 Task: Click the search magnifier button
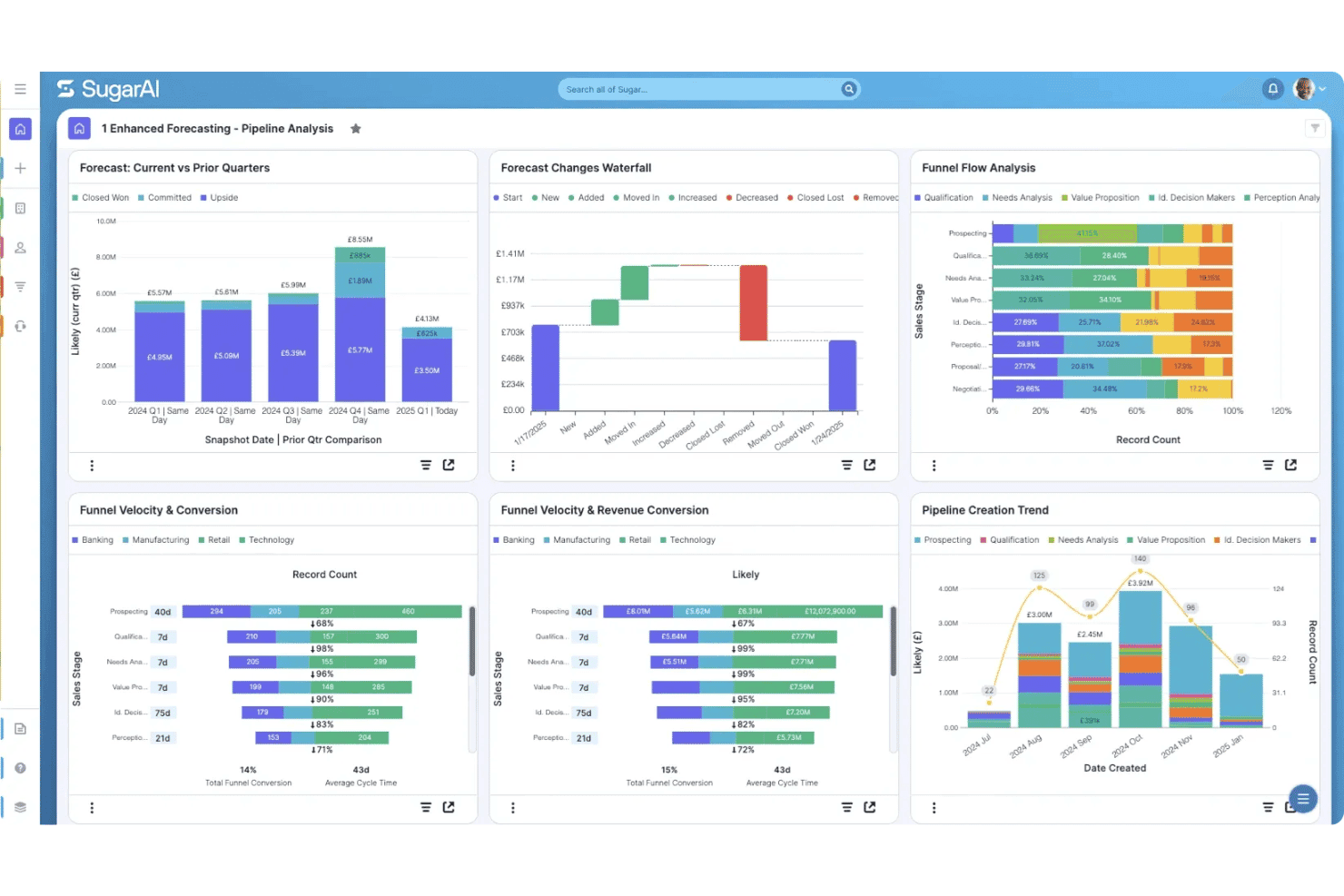849,89
